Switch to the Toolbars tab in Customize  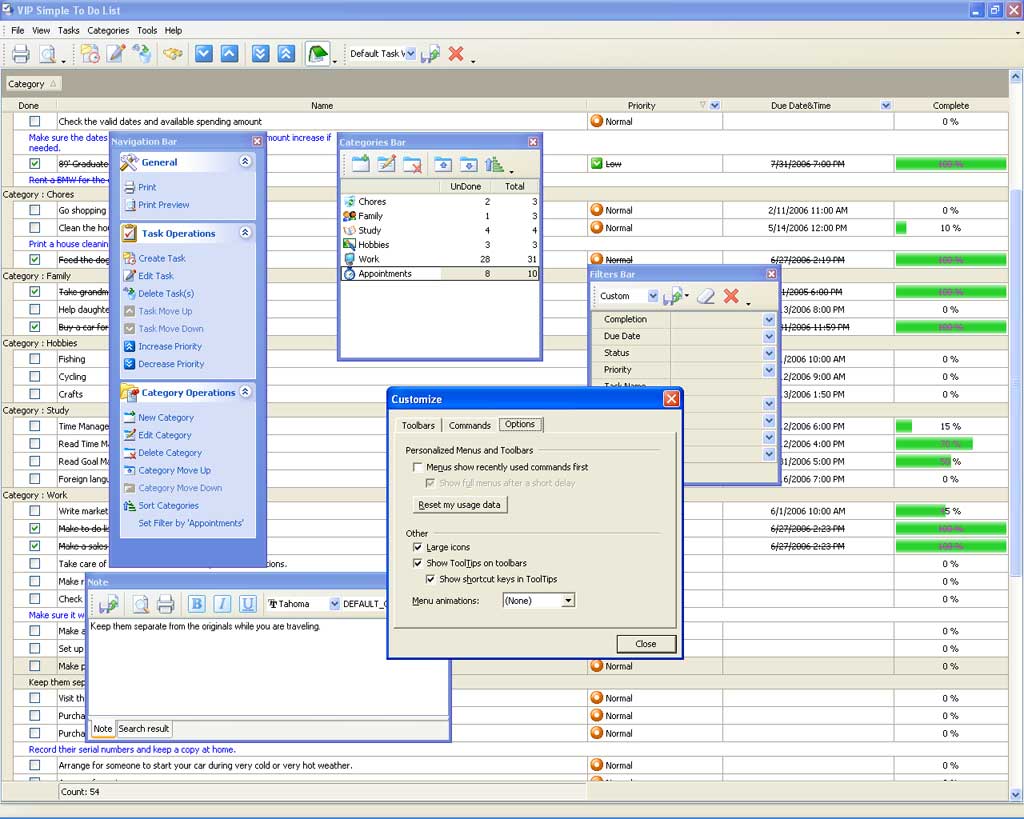(x=418, y=425)
